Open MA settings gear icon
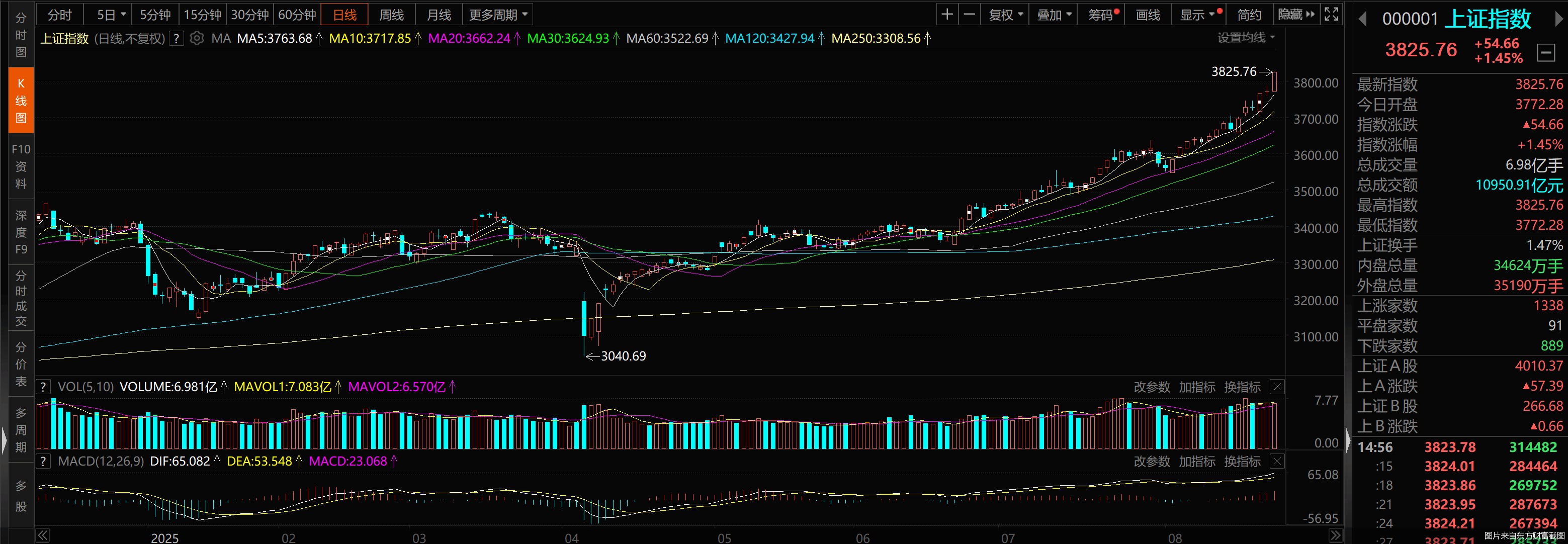The height and width of the screenshot is (544, 1568). tap(196, 38)
